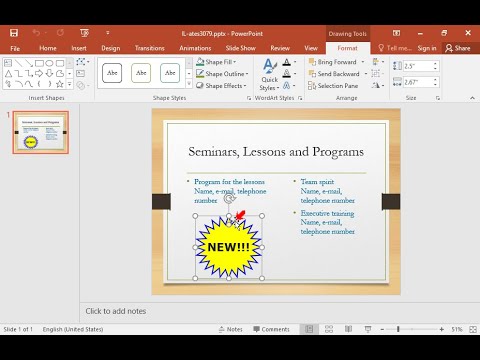Open the Size dialog launcher
The height and width of the screenshot is (360, 480).
[438, 98]
